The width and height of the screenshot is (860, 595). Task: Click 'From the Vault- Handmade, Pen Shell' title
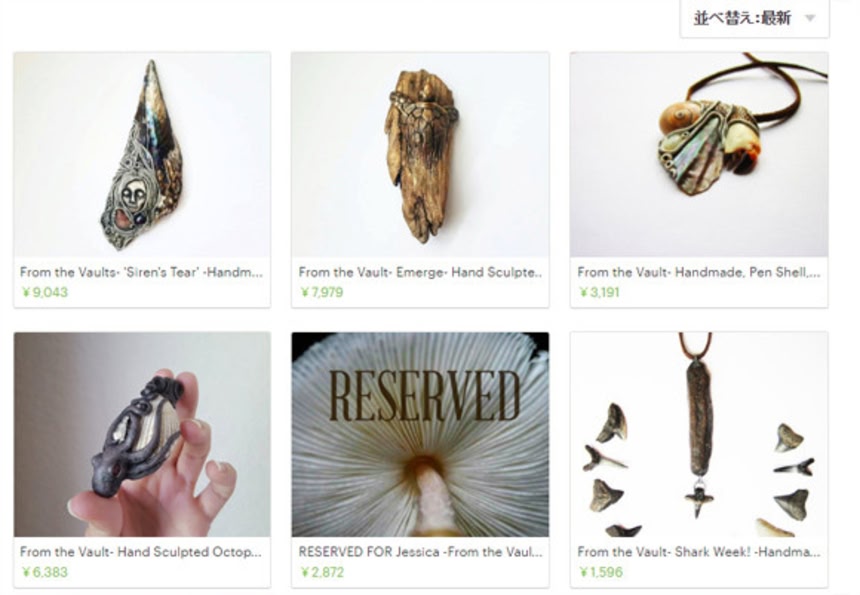click(699, 272)
